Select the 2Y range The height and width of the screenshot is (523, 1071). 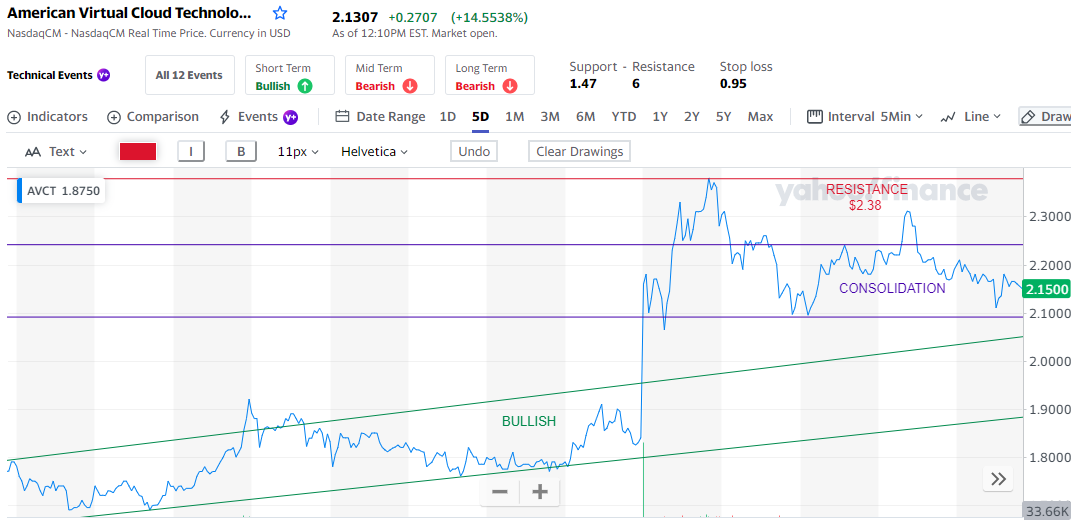(692, 117)
